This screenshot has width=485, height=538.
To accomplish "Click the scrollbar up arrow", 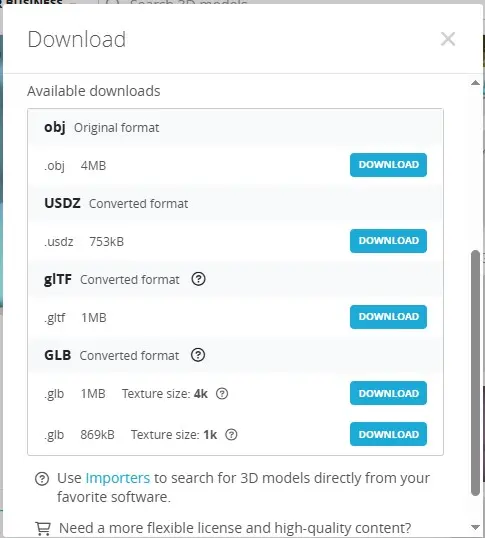I will tap(475, 83).
